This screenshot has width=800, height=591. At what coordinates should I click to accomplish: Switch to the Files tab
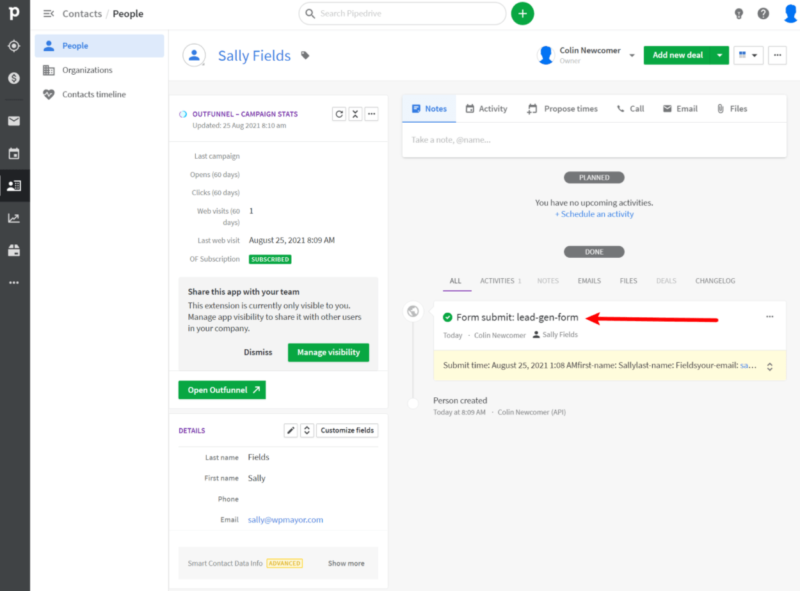pyautogui.click(x=732, y=109)
